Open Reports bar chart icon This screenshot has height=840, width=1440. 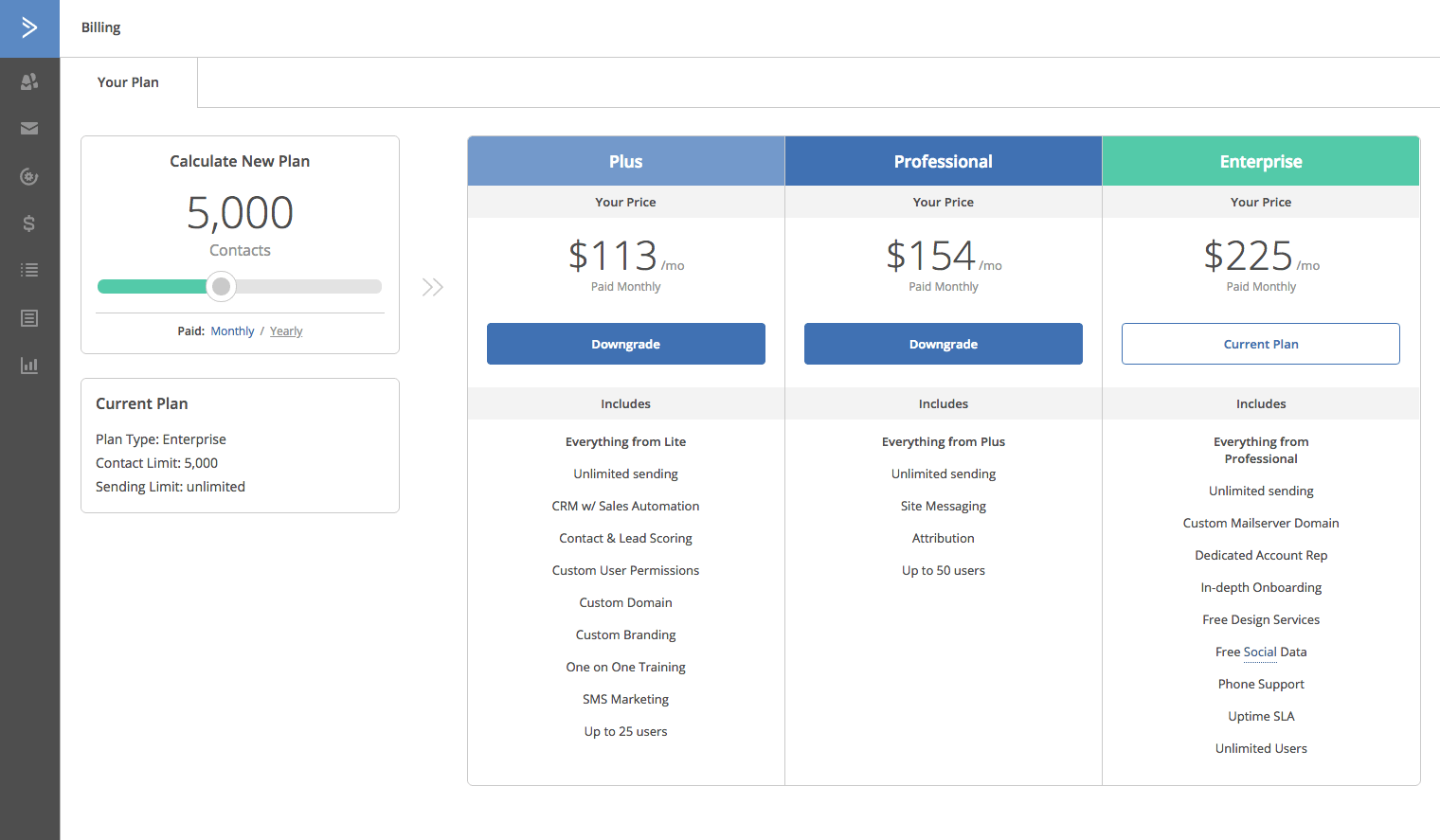click(29, 366)
